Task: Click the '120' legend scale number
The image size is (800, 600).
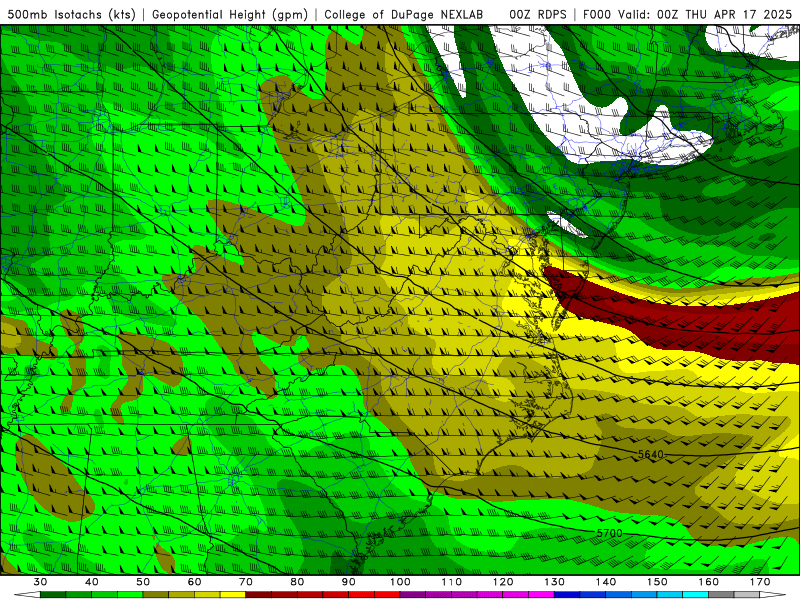Action: point(503,582)
